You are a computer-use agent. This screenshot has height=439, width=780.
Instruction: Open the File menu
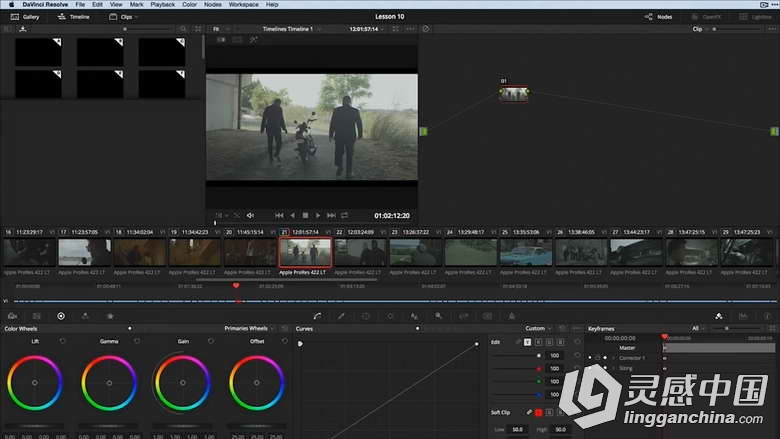pos(80,4)
